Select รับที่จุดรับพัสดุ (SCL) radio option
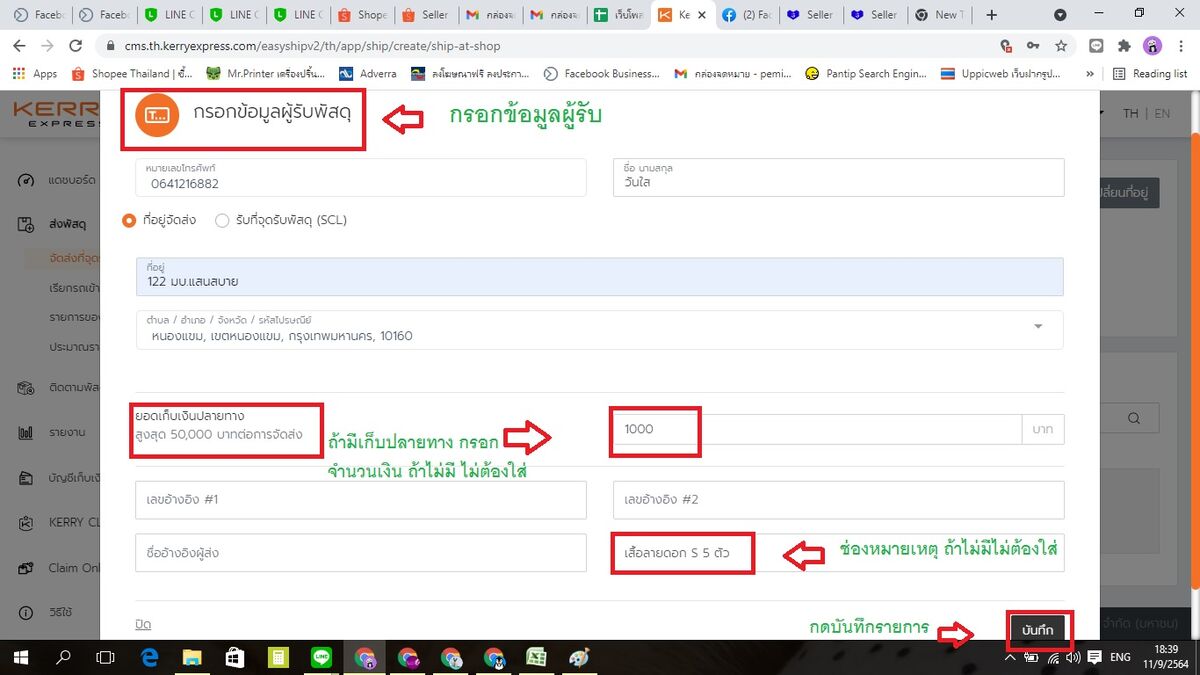Viewport: 1200px width, 675px height. (222, 220)
